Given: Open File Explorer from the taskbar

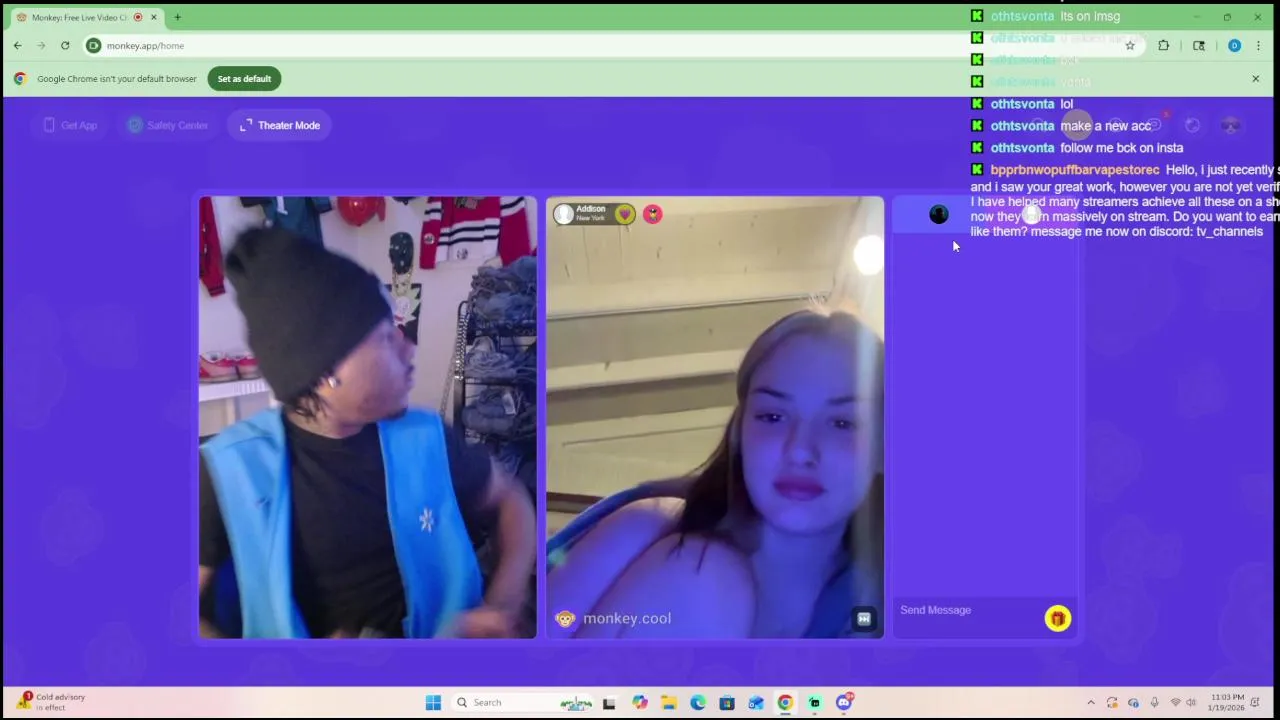Looking at the screenshot, I should (669, 703).
